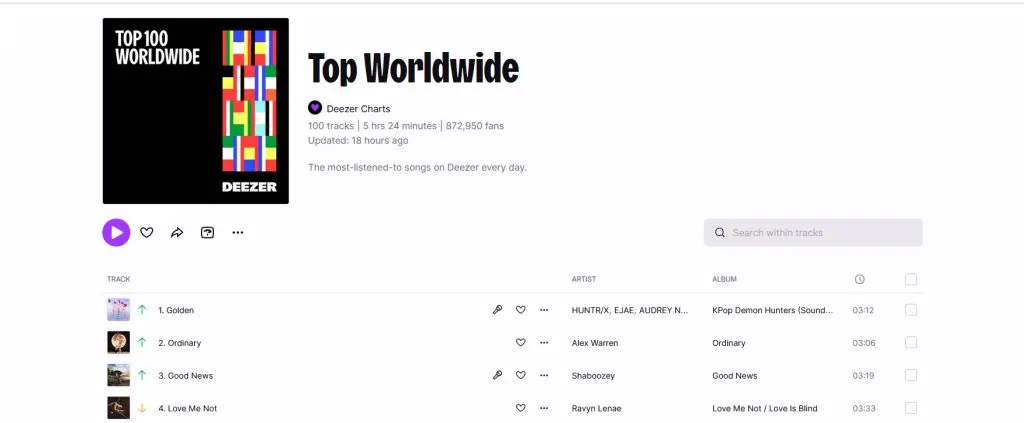The height and width of the screenshot is (423, 1024).
Task: Select the Golden track checkbox
Action: (x=911, y=310)
